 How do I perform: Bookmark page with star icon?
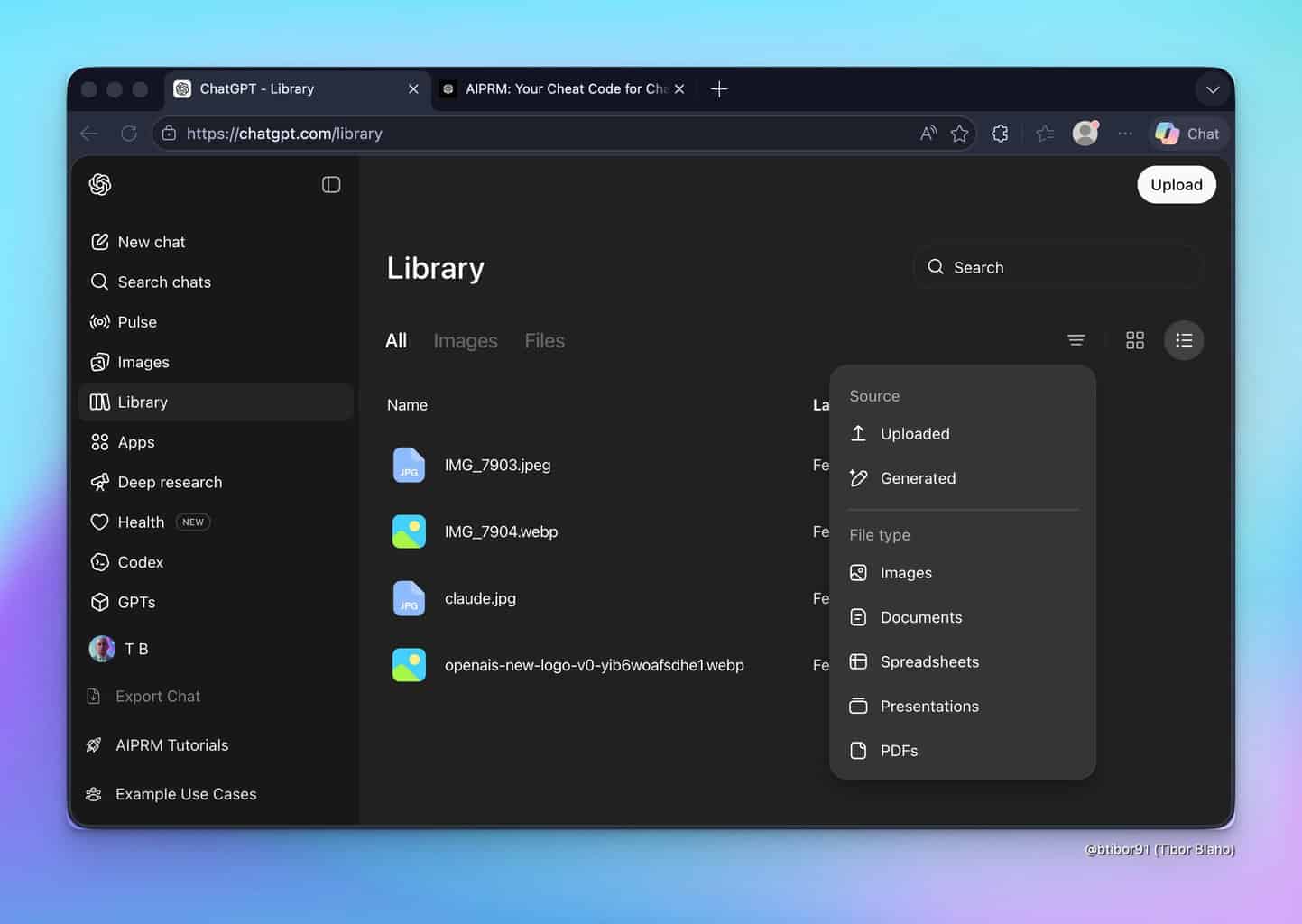tap(959, 134)
